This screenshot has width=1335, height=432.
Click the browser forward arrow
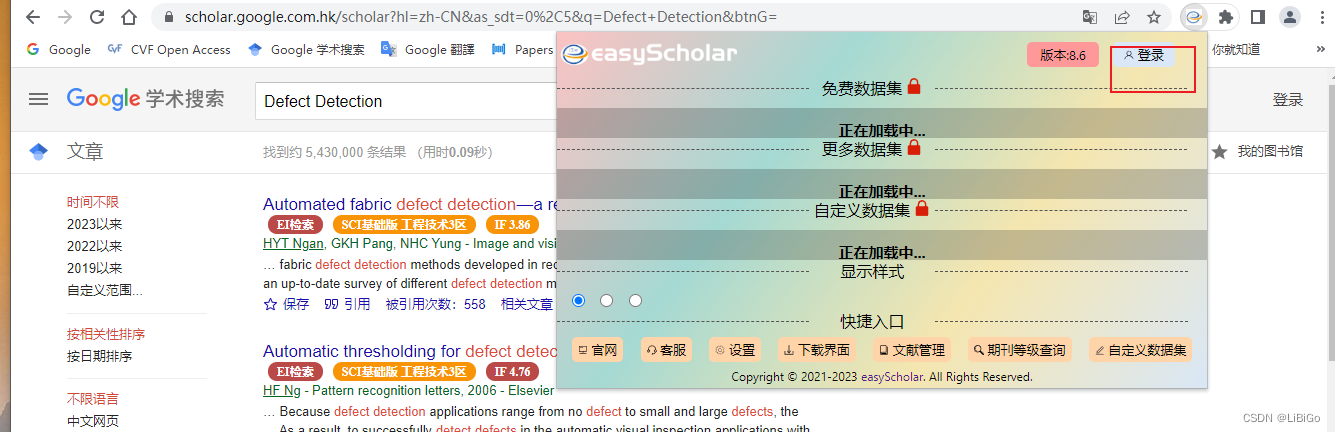coord(64,17)
